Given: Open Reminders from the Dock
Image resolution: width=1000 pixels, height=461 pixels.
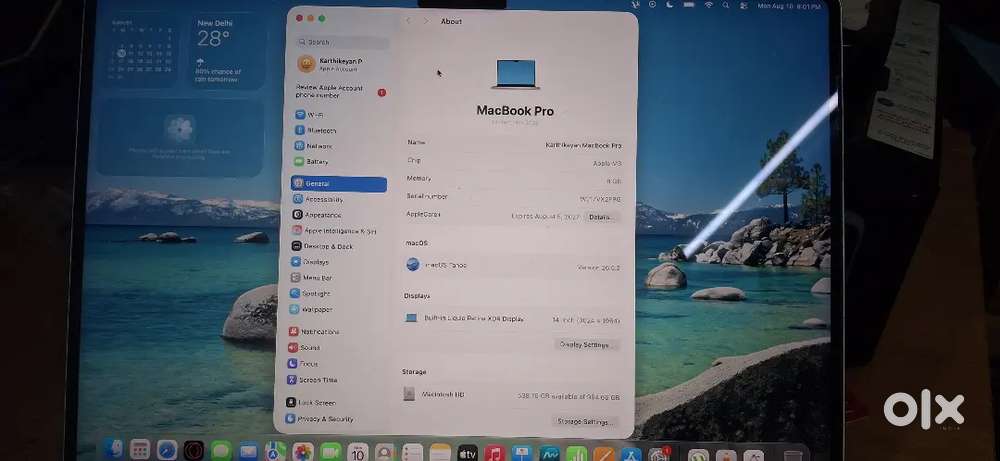Looking at the screenshot, I should coord(413,453).
